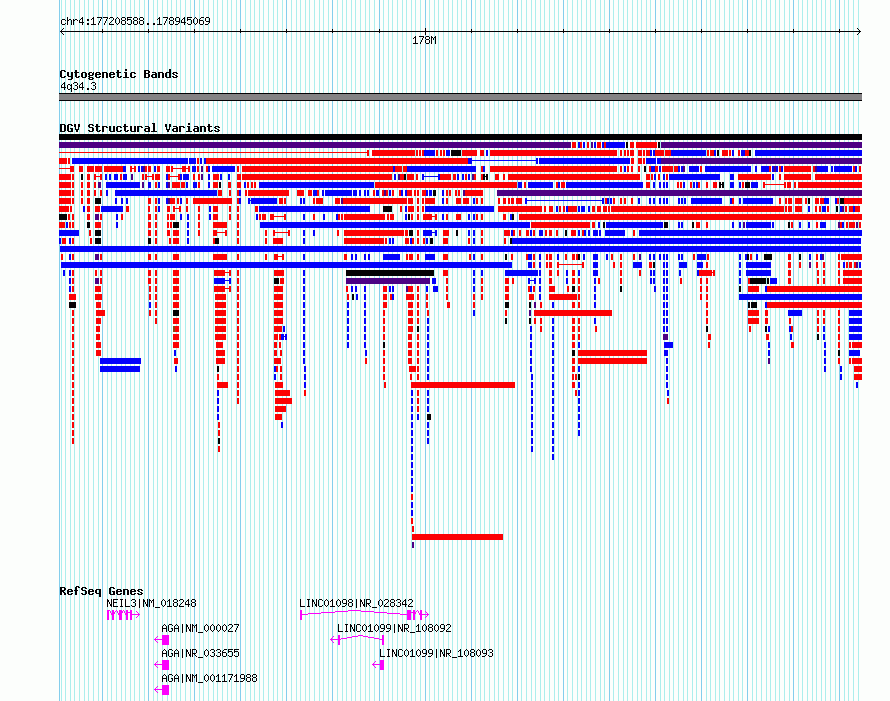Click the NEIL3|NM_018248 gene label
Viewport: 890px width, 701px height.
click(x=151, y=603)
